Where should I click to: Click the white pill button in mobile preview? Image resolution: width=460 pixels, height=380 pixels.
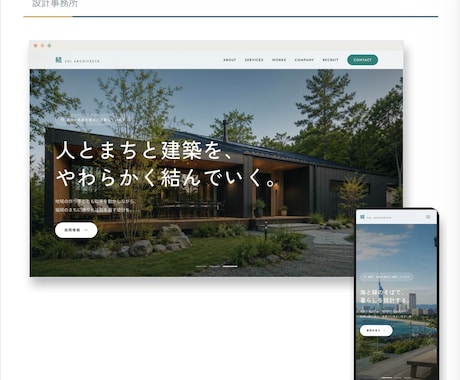tap(376, 330)
